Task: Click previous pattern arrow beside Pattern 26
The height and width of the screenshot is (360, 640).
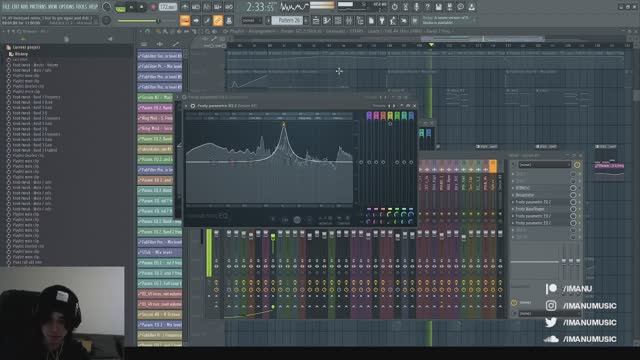Action: [x=268, y=20]
